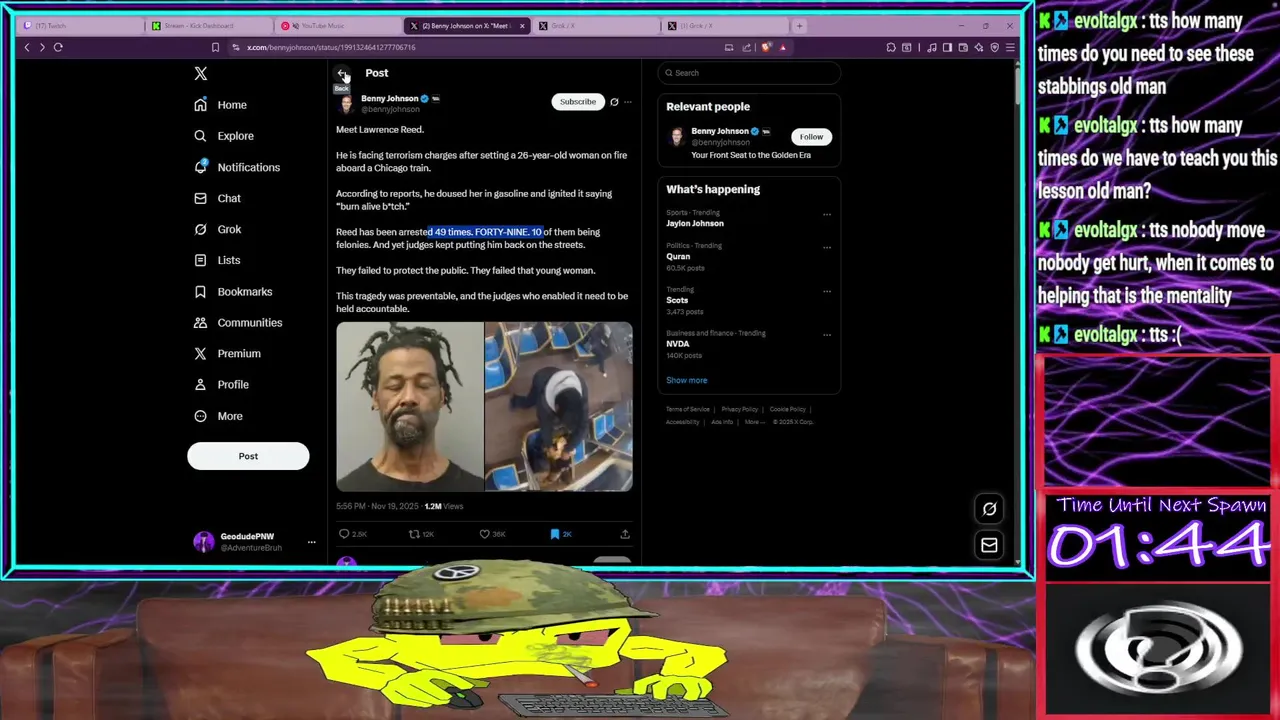
Task: Open the train surveillance image
Action: click(x=558, y=406)
